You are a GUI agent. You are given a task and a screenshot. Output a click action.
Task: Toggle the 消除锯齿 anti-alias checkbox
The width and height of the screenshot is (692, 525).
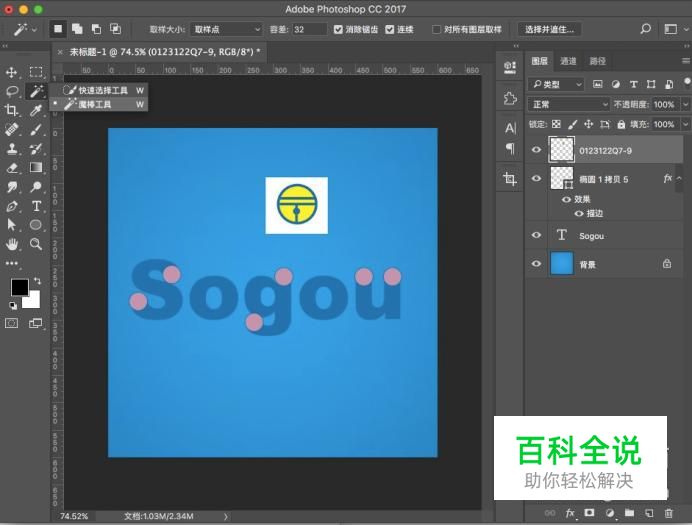tap(338, 30)
